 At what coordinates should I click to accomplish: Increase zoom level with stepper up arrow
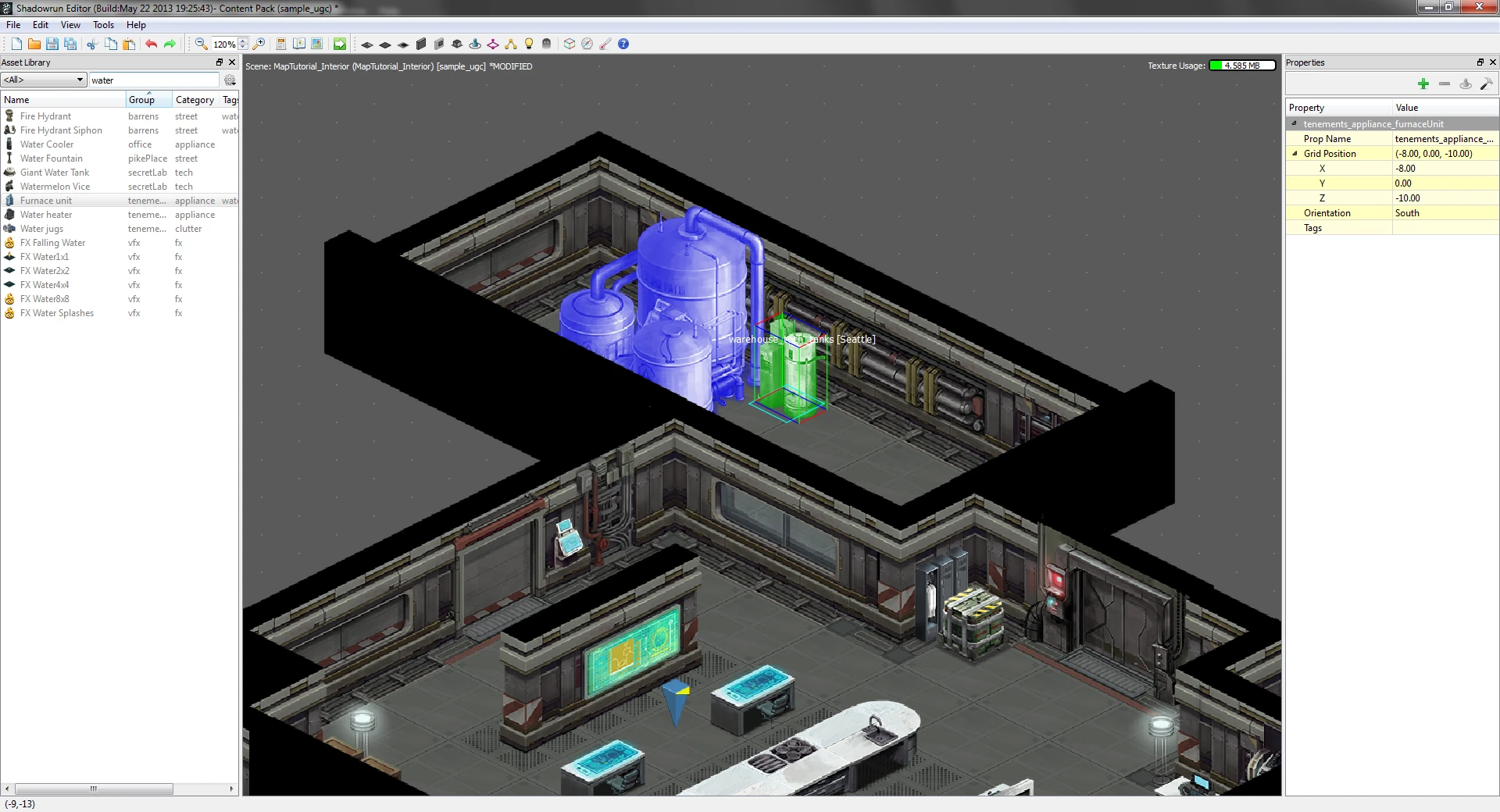pos(244,41)
